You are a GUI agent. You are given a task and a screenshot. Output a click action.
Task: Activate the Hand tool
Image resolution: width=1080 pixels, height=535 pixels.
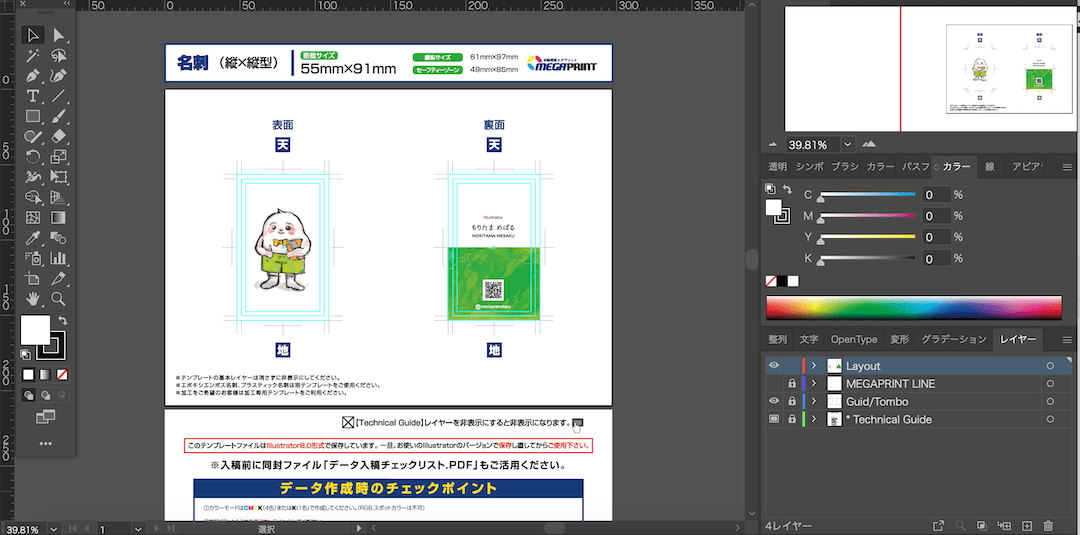click(33, 299)
